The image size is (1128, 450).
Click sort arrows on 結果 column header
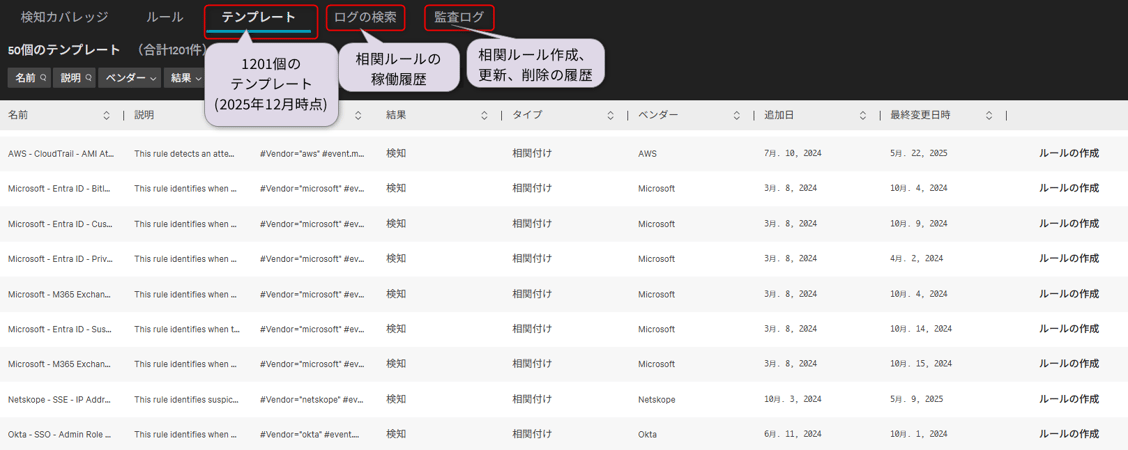point(485,116)
